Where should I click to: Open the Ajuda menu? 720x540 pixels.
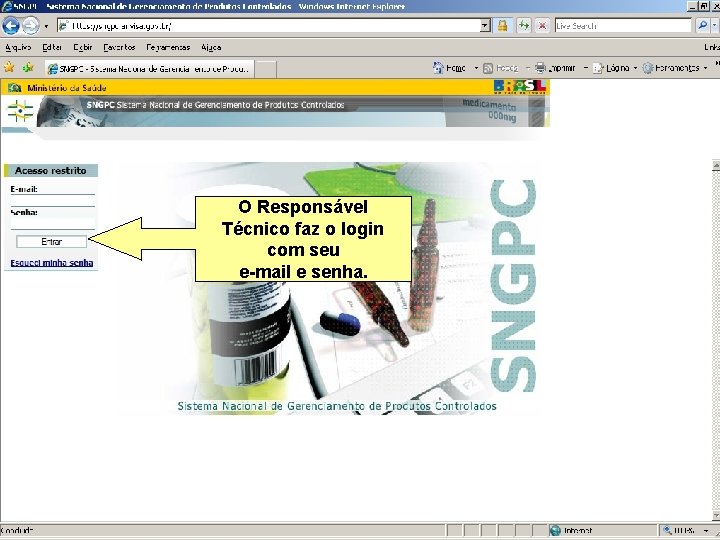pos(211,47)
